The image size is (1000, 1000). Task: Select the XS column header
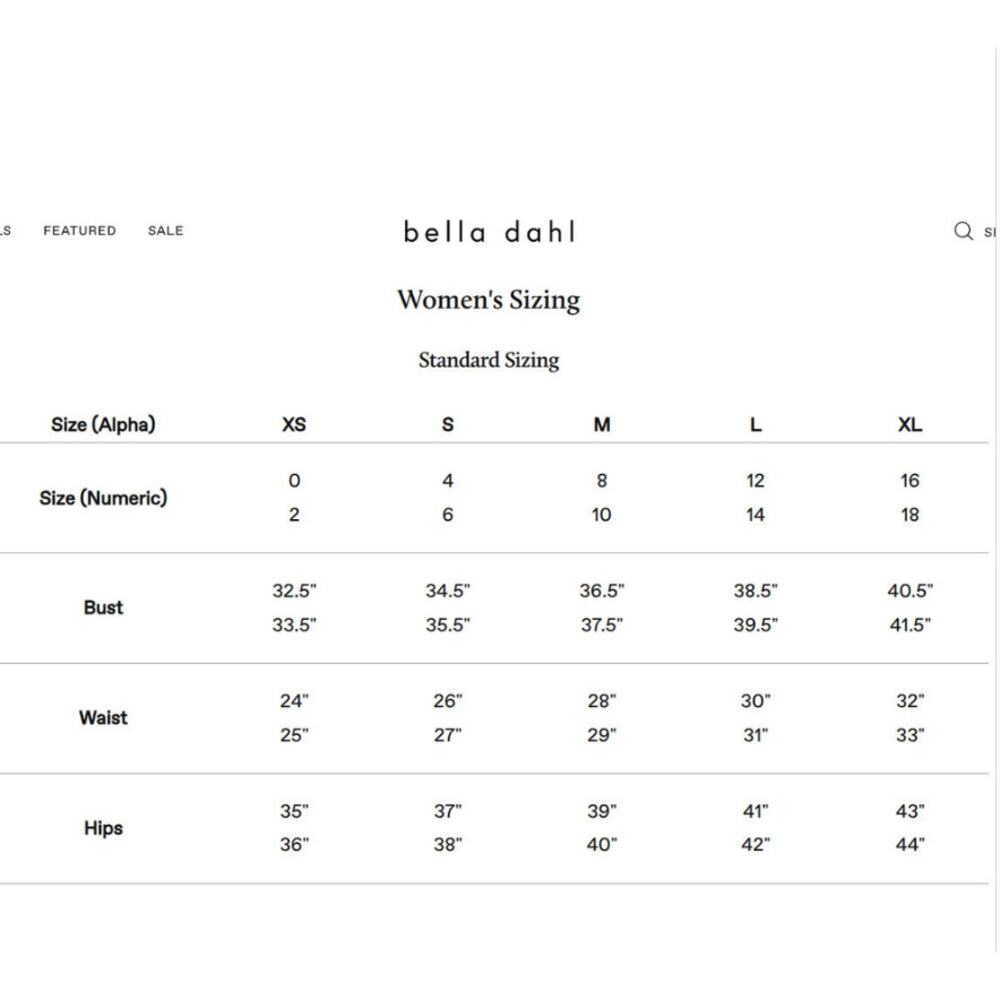pos(294,425)
